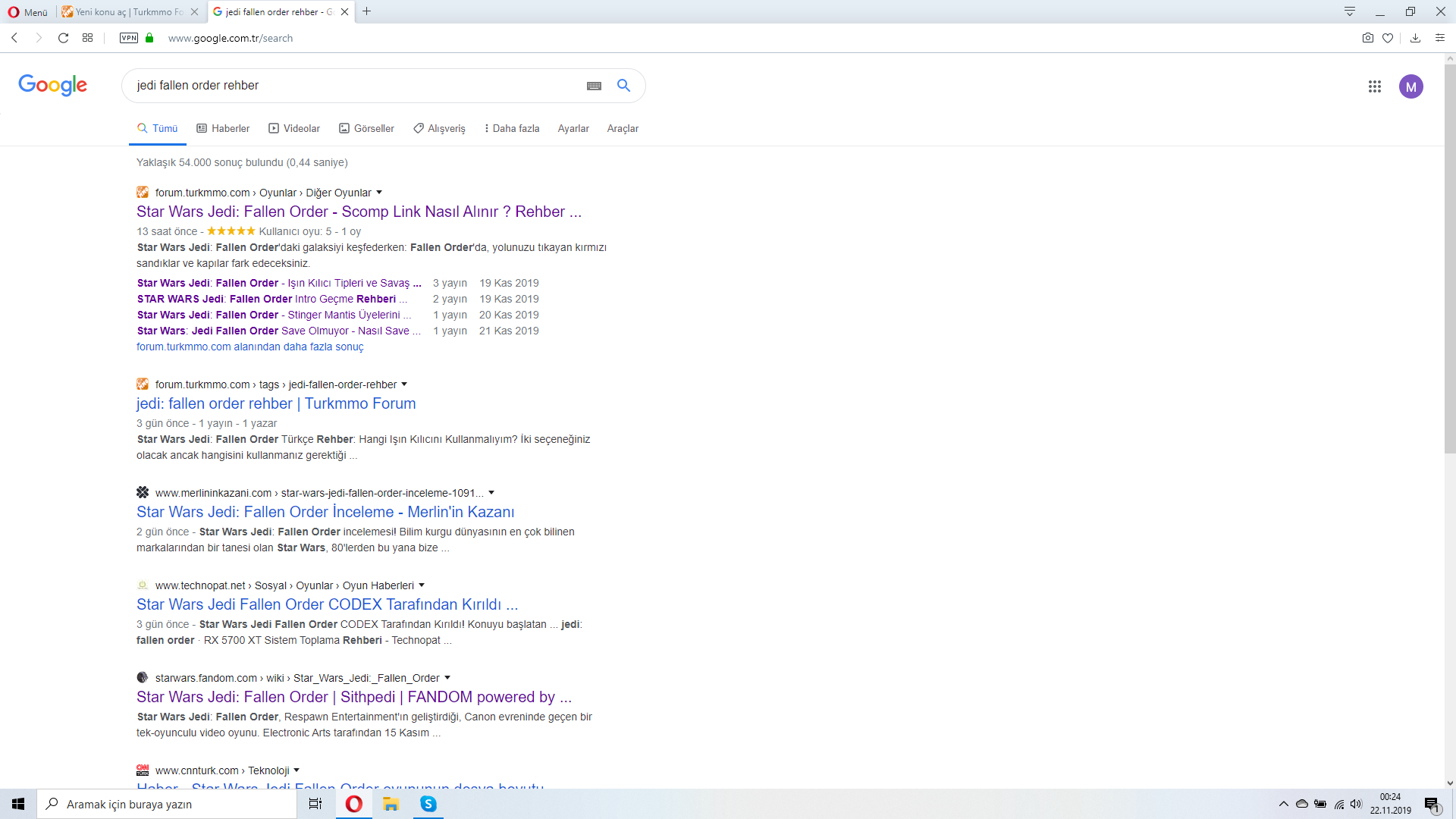The height and width of the screenshot is (819, 1456).
Task: Switch to the Alışveriş tab
Action: 440,129
